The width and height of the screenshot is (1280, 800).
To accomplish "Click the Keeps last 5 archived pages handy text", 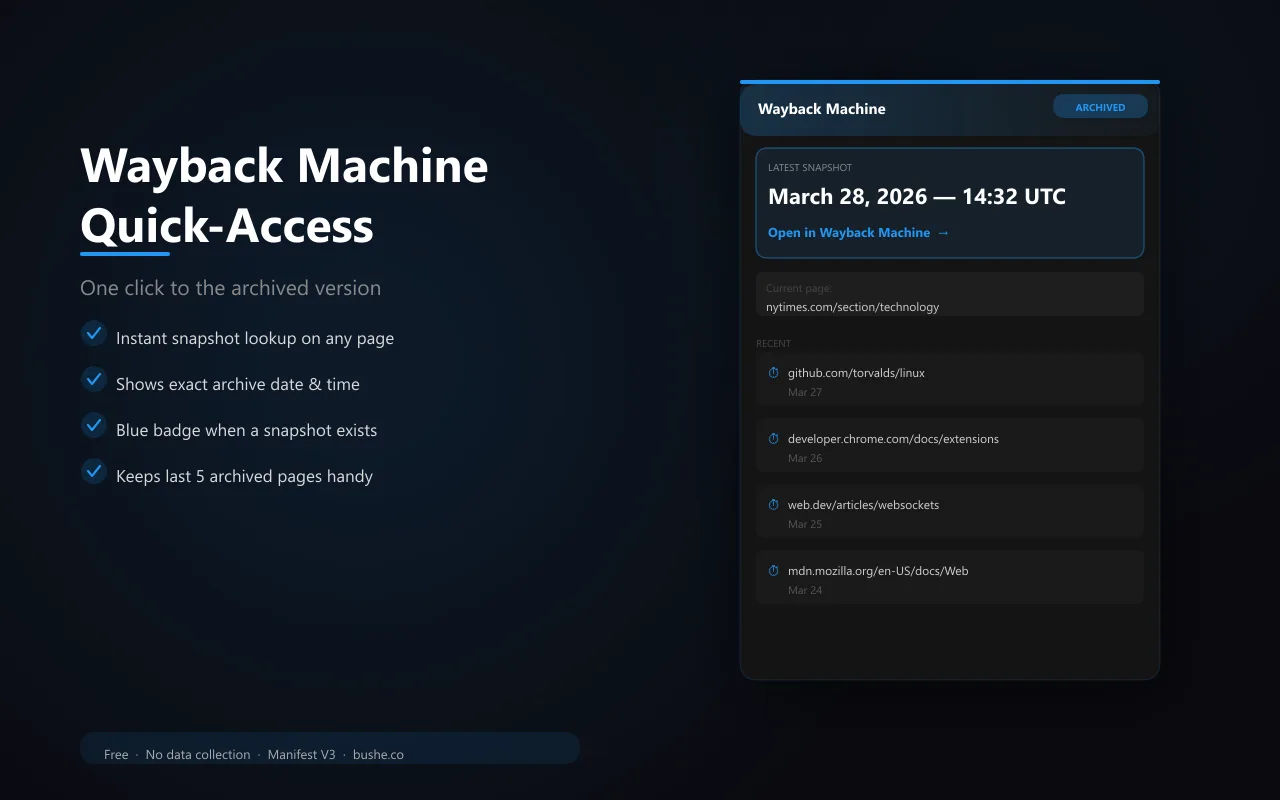I will pyautogui.click(x=244, y=476).
